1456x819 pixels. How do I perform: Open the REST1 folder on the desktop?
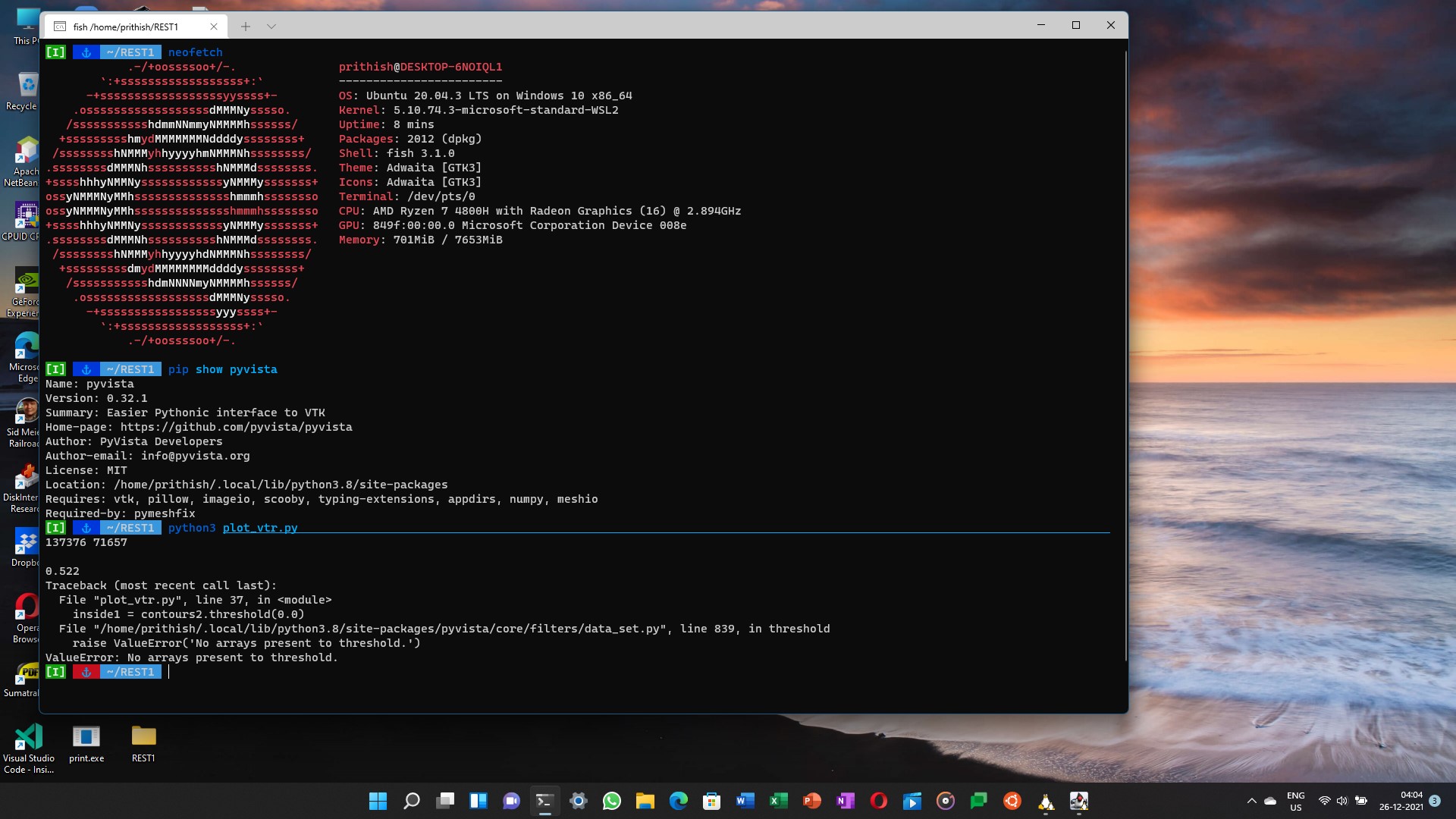click(143, 736)
